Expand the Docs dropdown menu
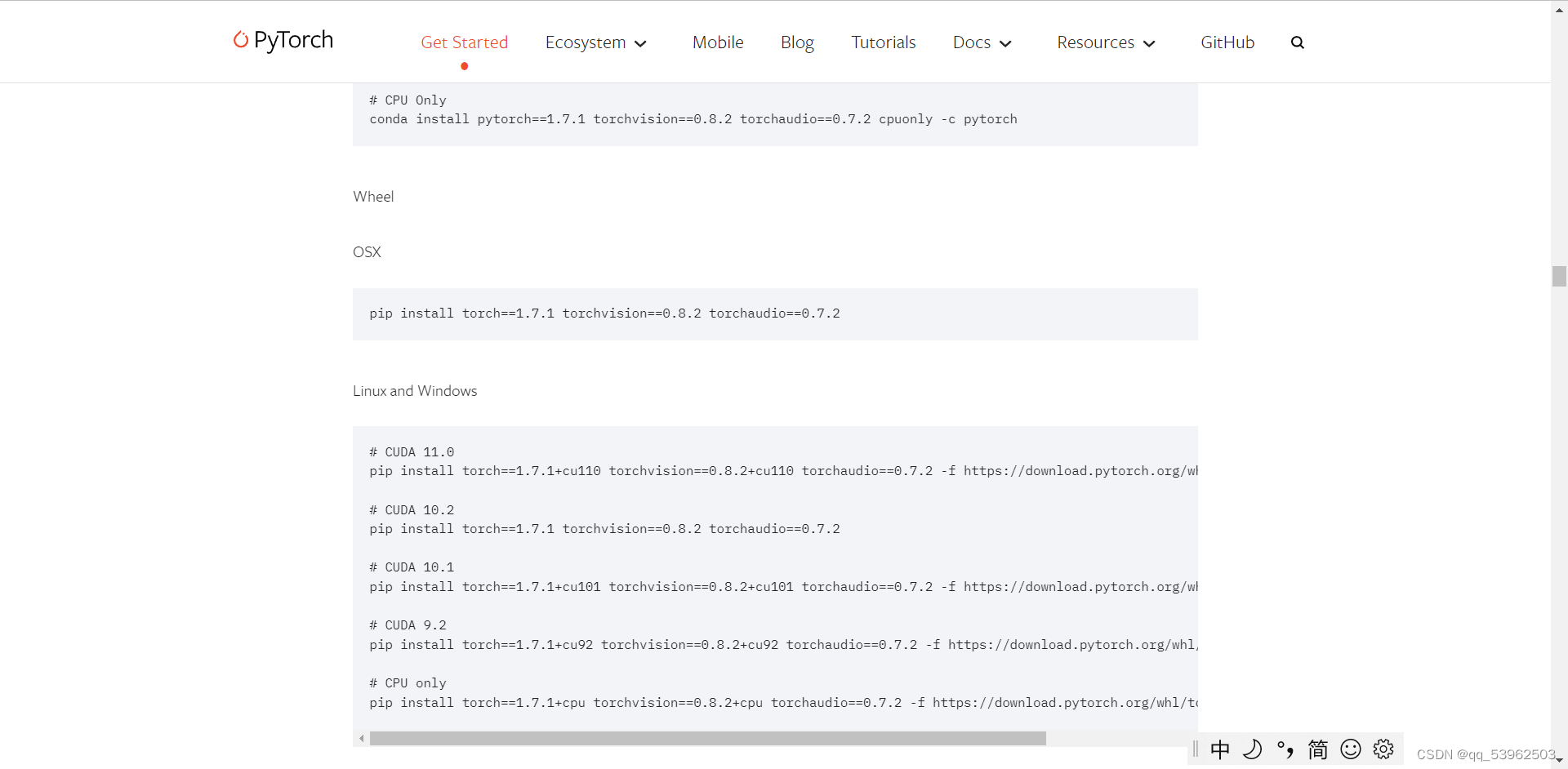Screen dimensions: 1568x769 click(x=982, y=42)
